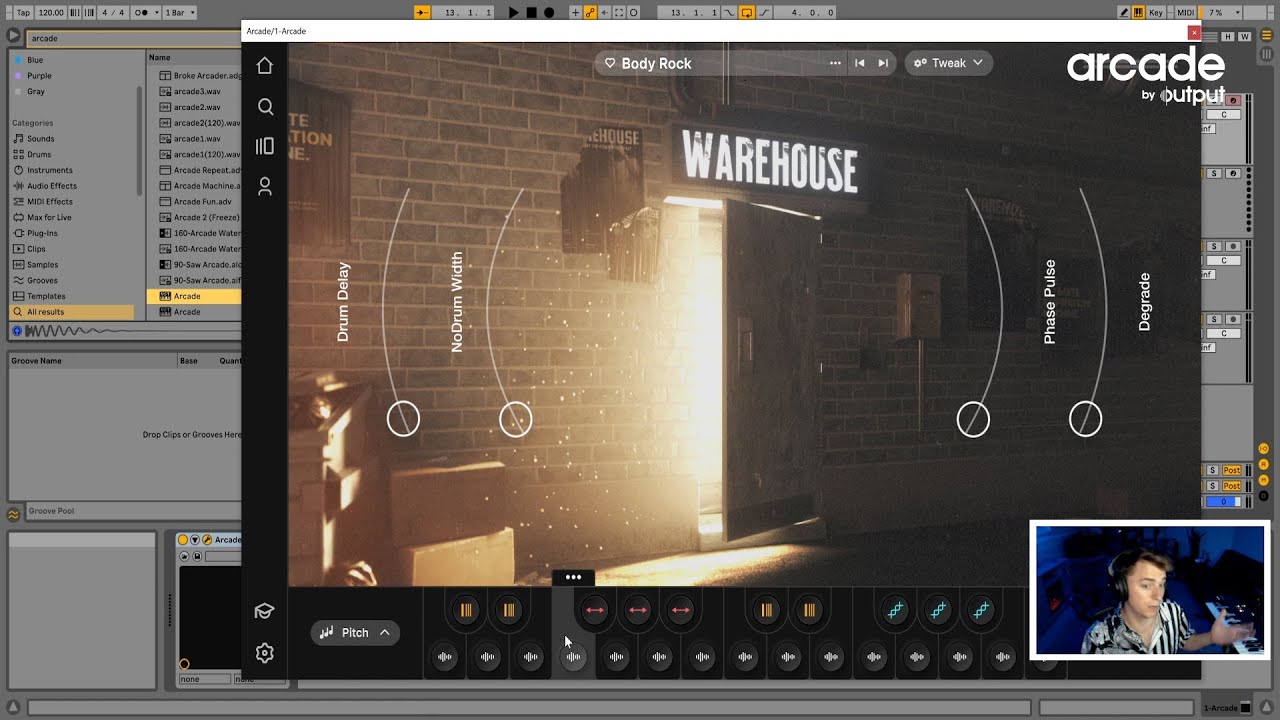Select All results in browser
The image size is (1280, 720).
pos(70,312)
